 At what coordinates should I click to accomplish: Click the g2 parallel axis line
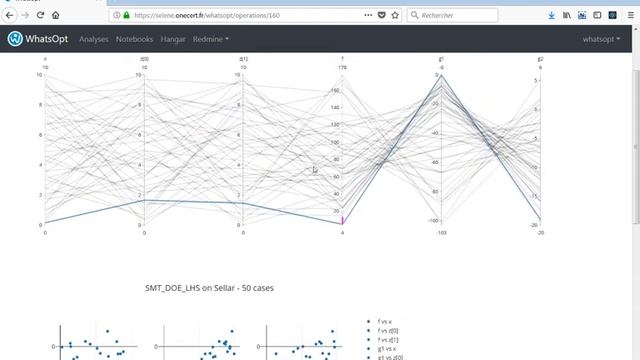(x=540, y=150)
